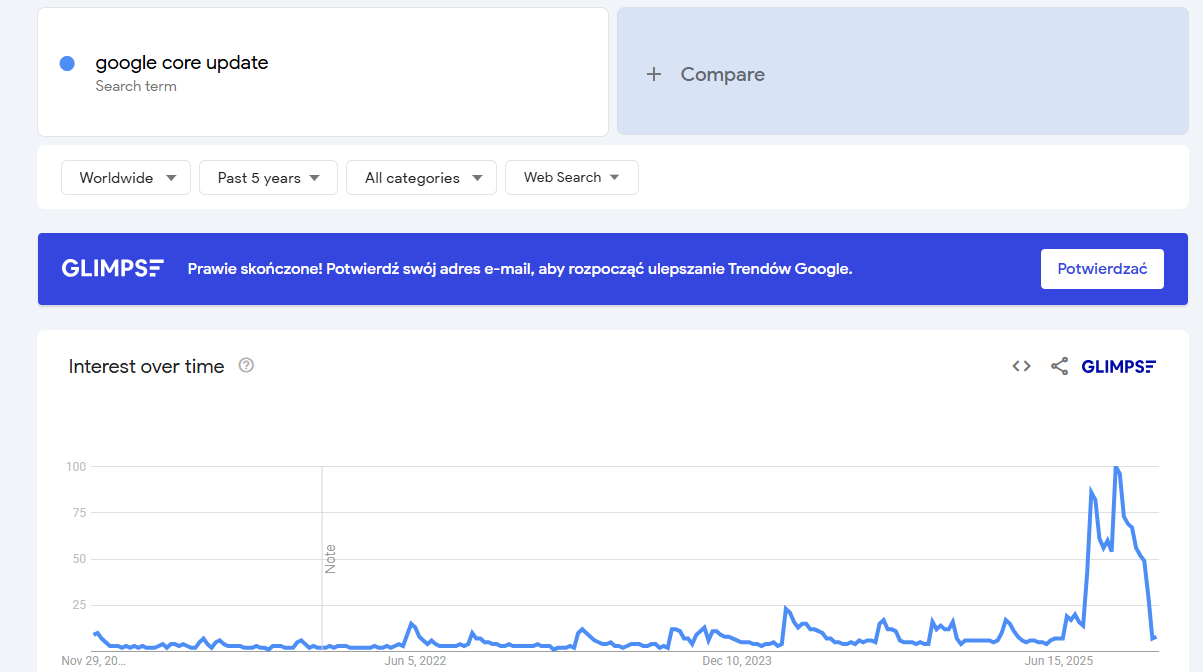
Task: Expand the Web Search type chevron
Action: coord(614,177)
